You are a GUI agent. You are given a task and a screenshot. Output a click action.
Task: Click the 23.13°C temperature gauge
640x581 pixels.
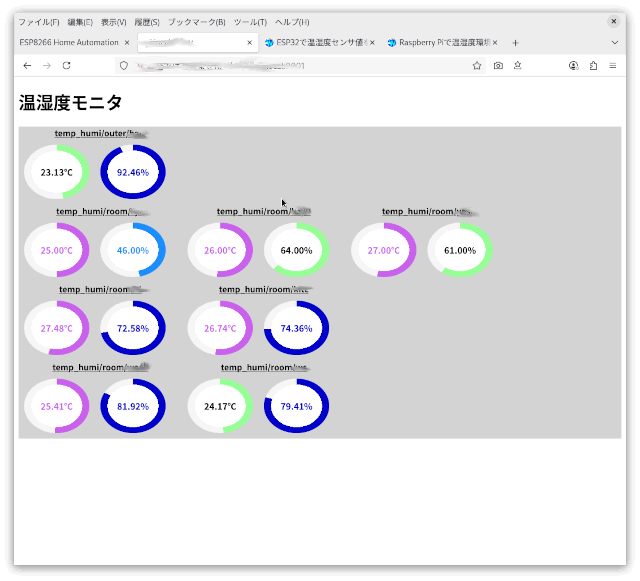pos(57,172)
